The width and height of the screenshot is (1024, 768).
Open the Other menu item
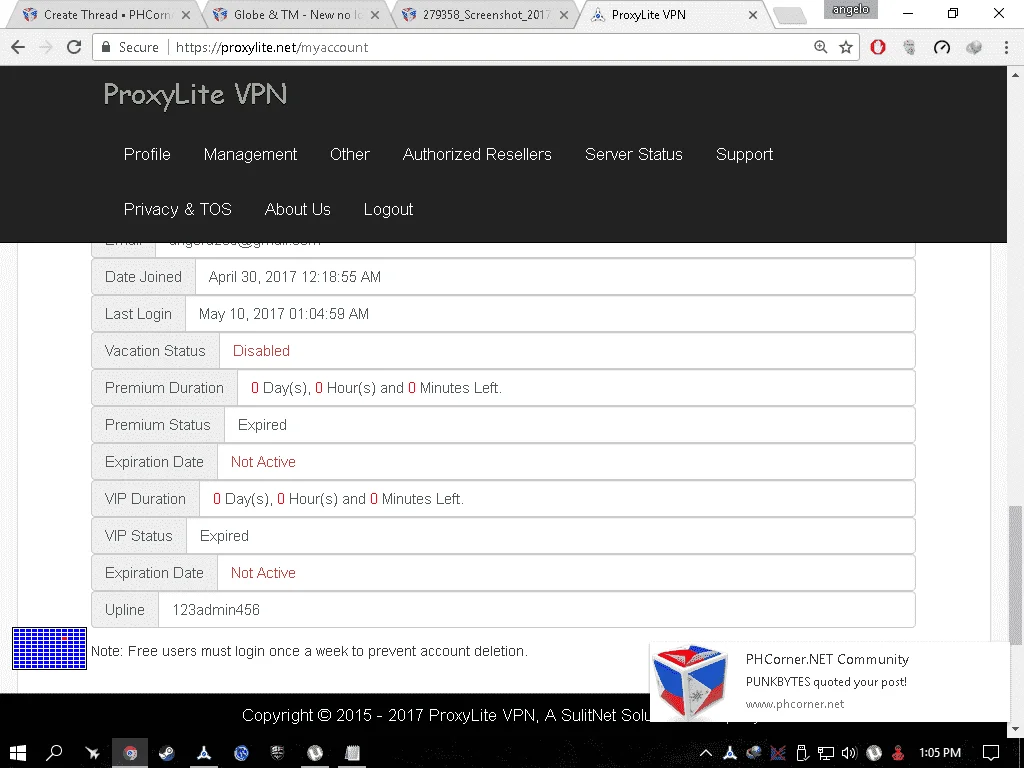349,154
